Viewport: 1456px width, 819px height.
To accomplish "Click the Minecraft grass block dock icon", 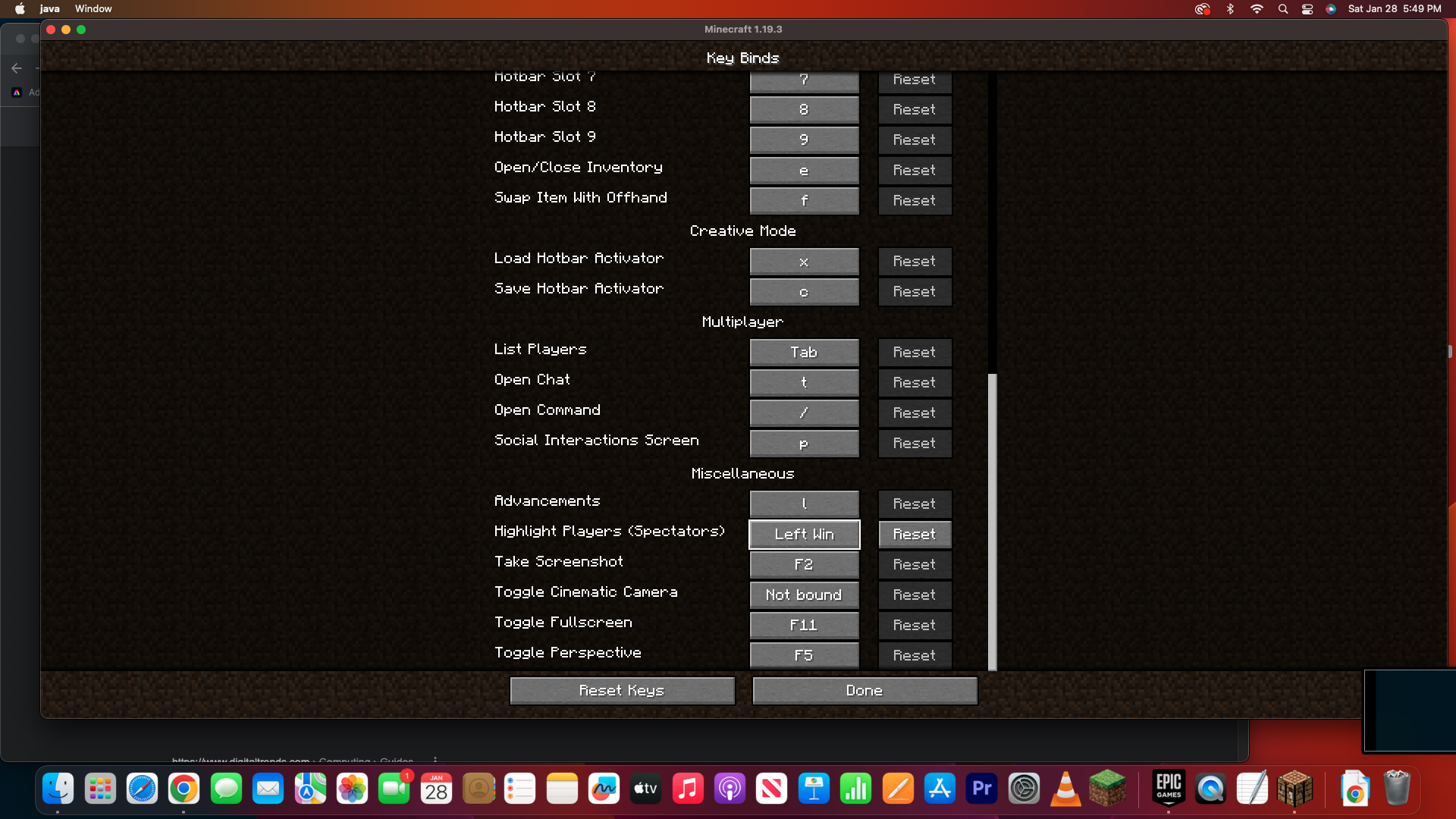I will coord(1107,789).
